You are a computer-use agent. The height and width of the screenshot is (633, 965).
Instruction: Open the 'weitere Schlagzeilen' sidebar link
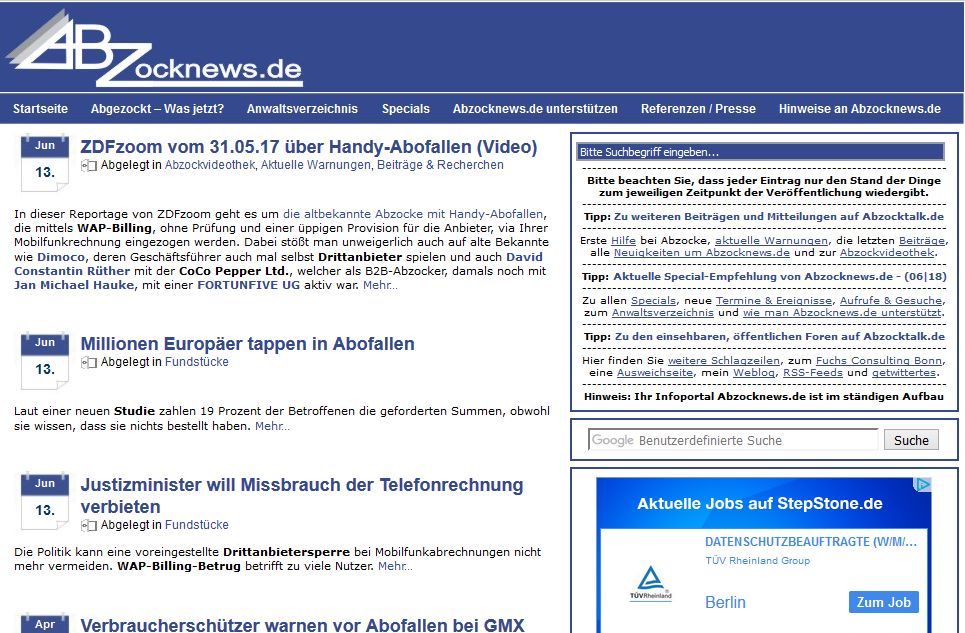pos(724,360)
